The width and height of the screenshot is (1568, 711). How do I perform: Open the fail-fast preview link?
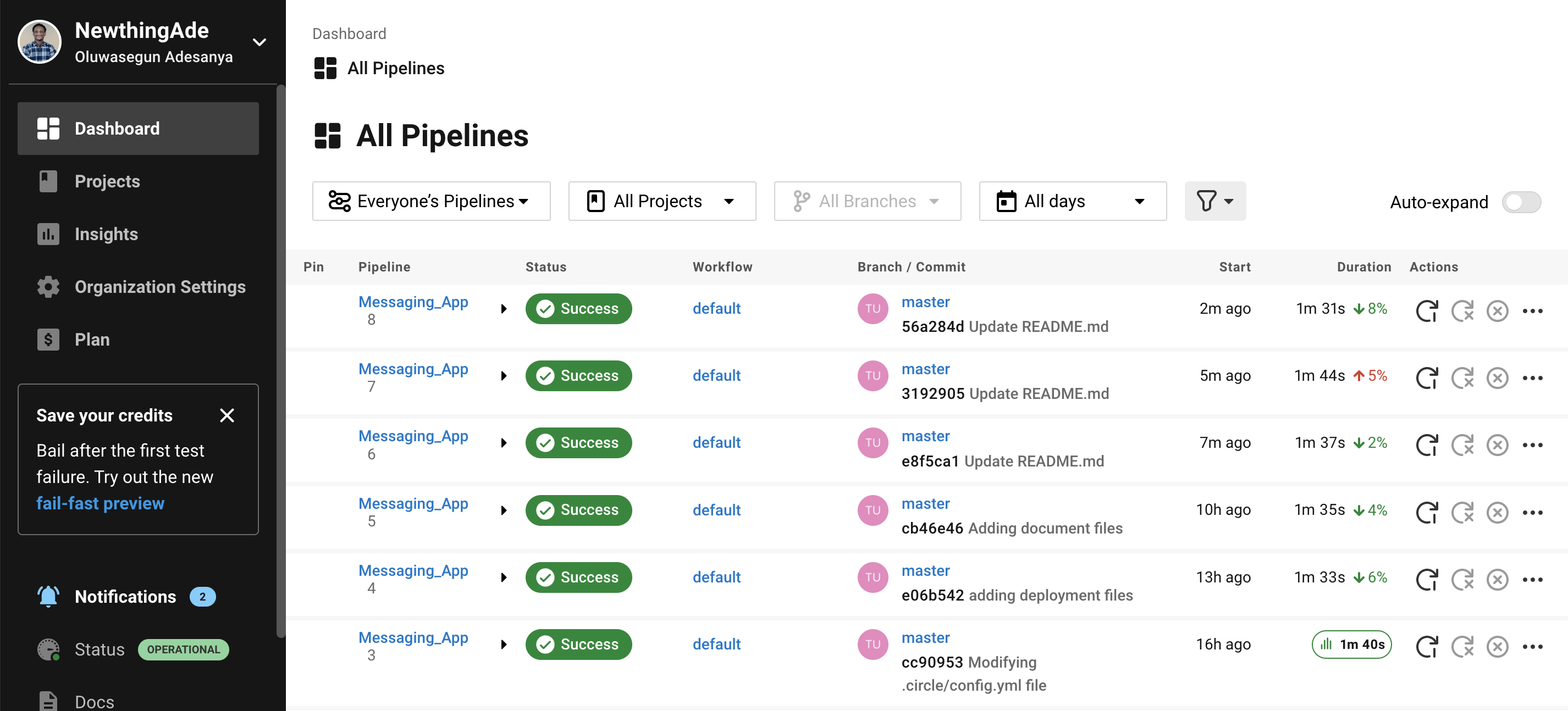tap(101, 503)
